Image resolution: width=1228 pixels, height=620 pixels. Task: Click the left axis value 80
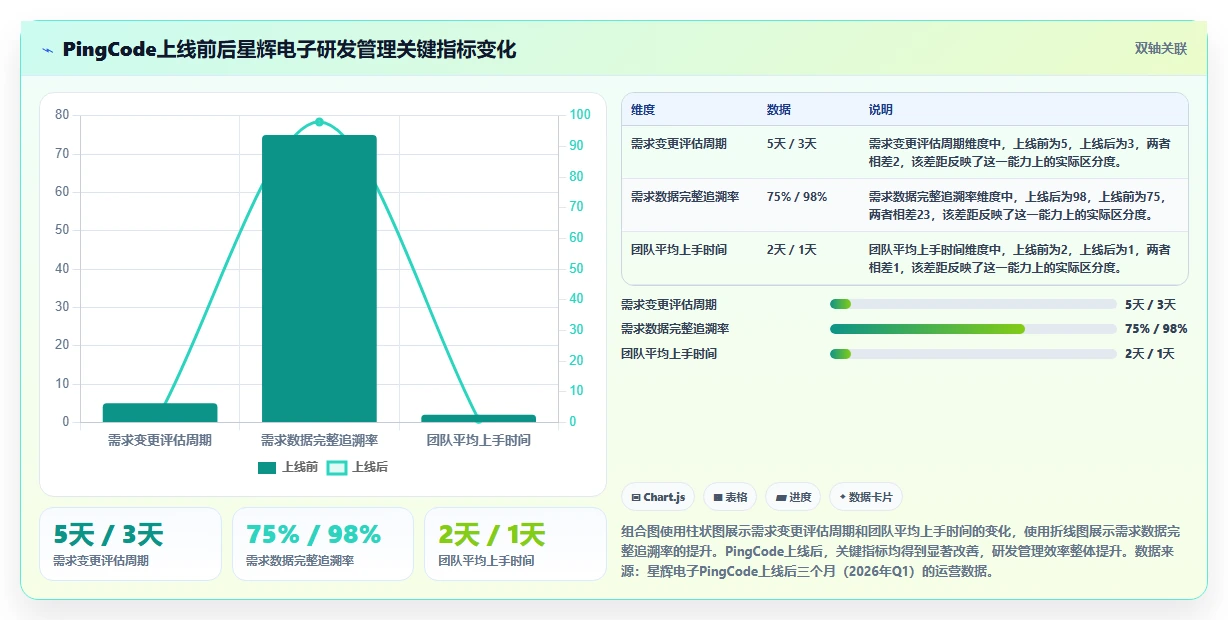point(62,115)
